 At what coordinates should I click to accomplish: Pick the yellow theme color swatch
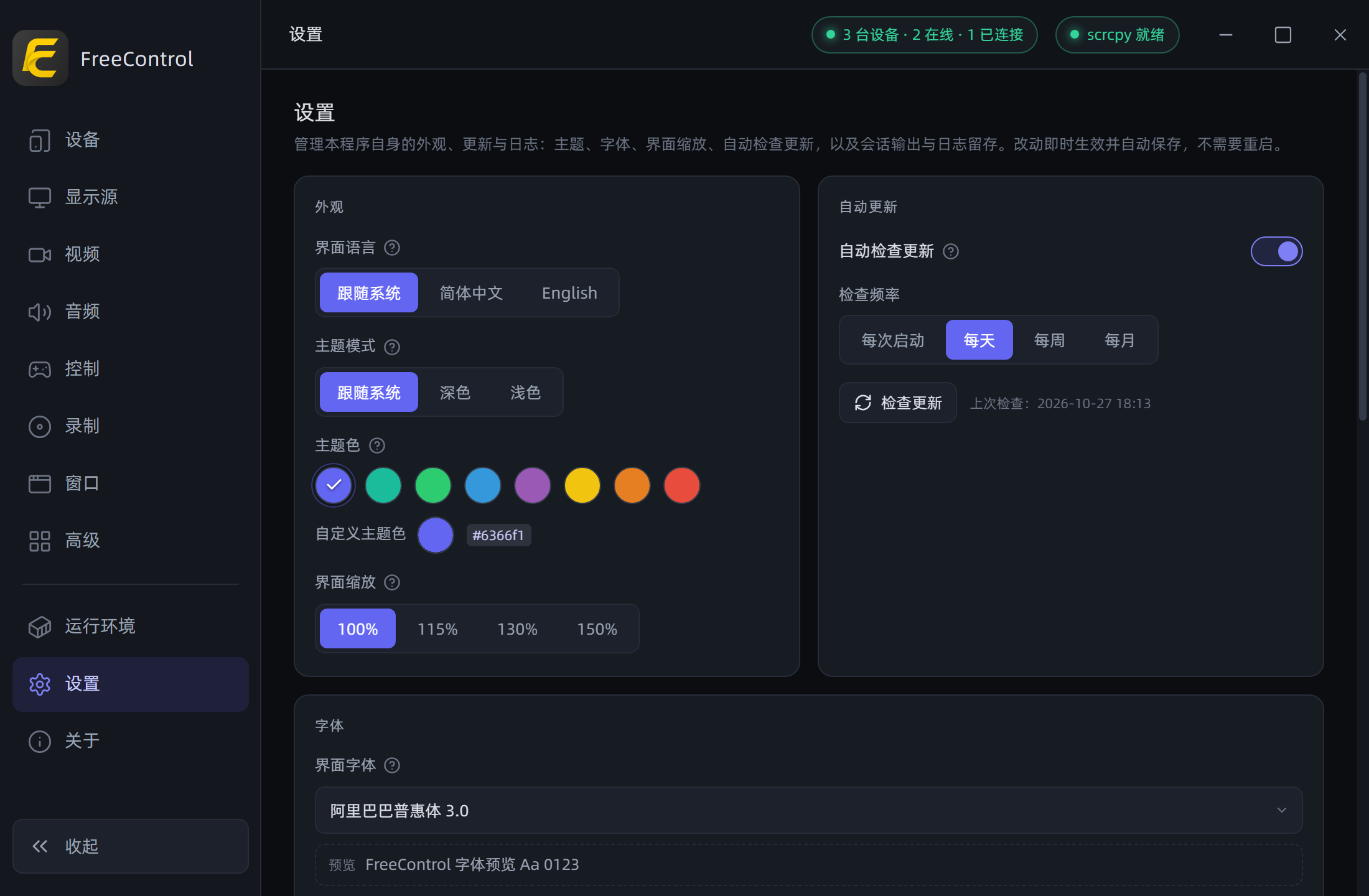tap(582, 485)
